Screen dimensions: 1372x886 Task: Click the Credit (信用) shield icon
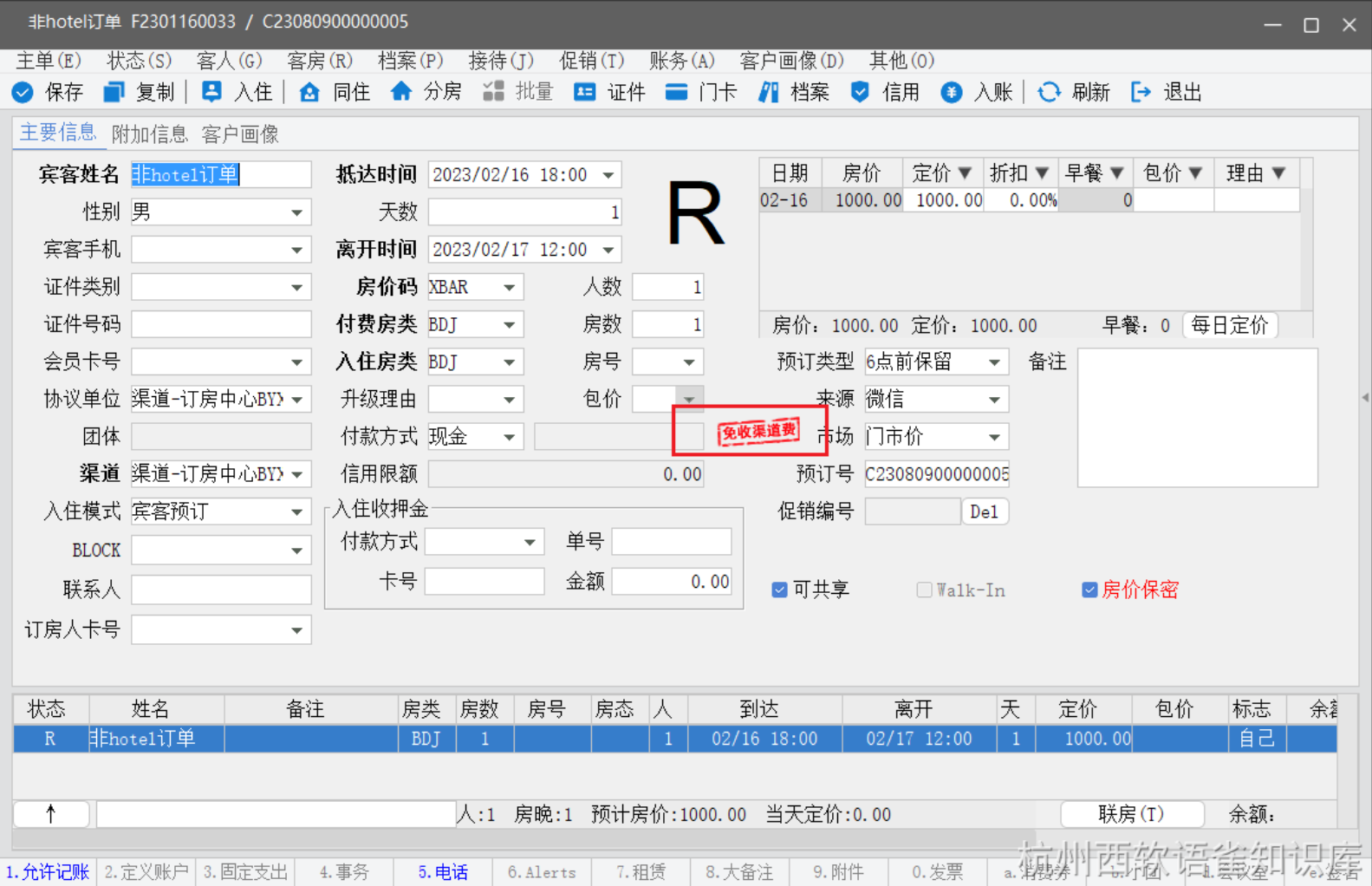860,92
